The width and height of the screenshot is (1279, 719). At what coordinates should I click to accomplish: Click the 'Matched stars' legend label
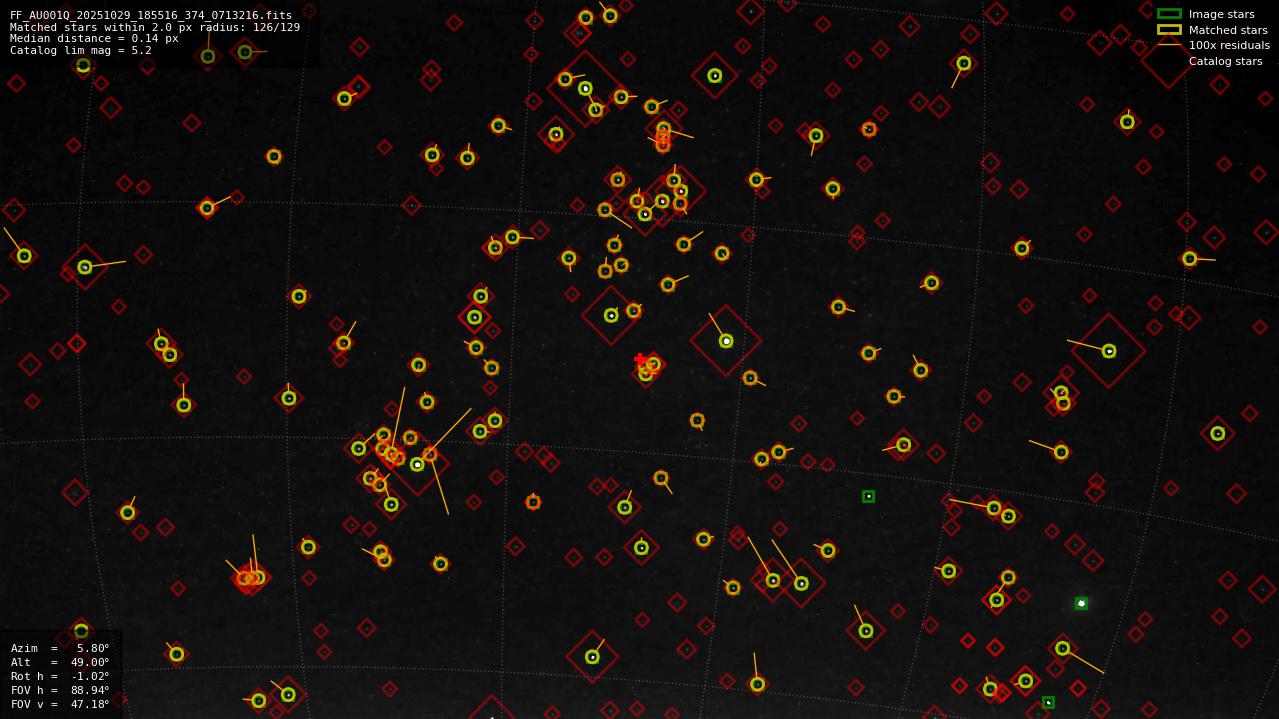(1228, 30)
